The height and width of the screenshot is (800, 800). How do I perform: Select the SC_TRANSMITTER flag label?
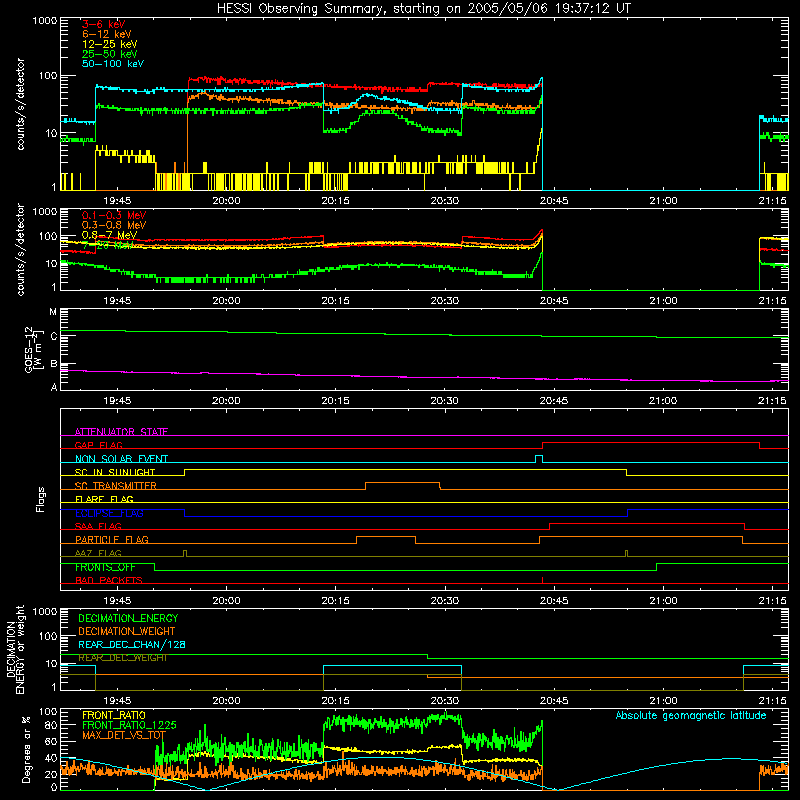tap(115, 485)
